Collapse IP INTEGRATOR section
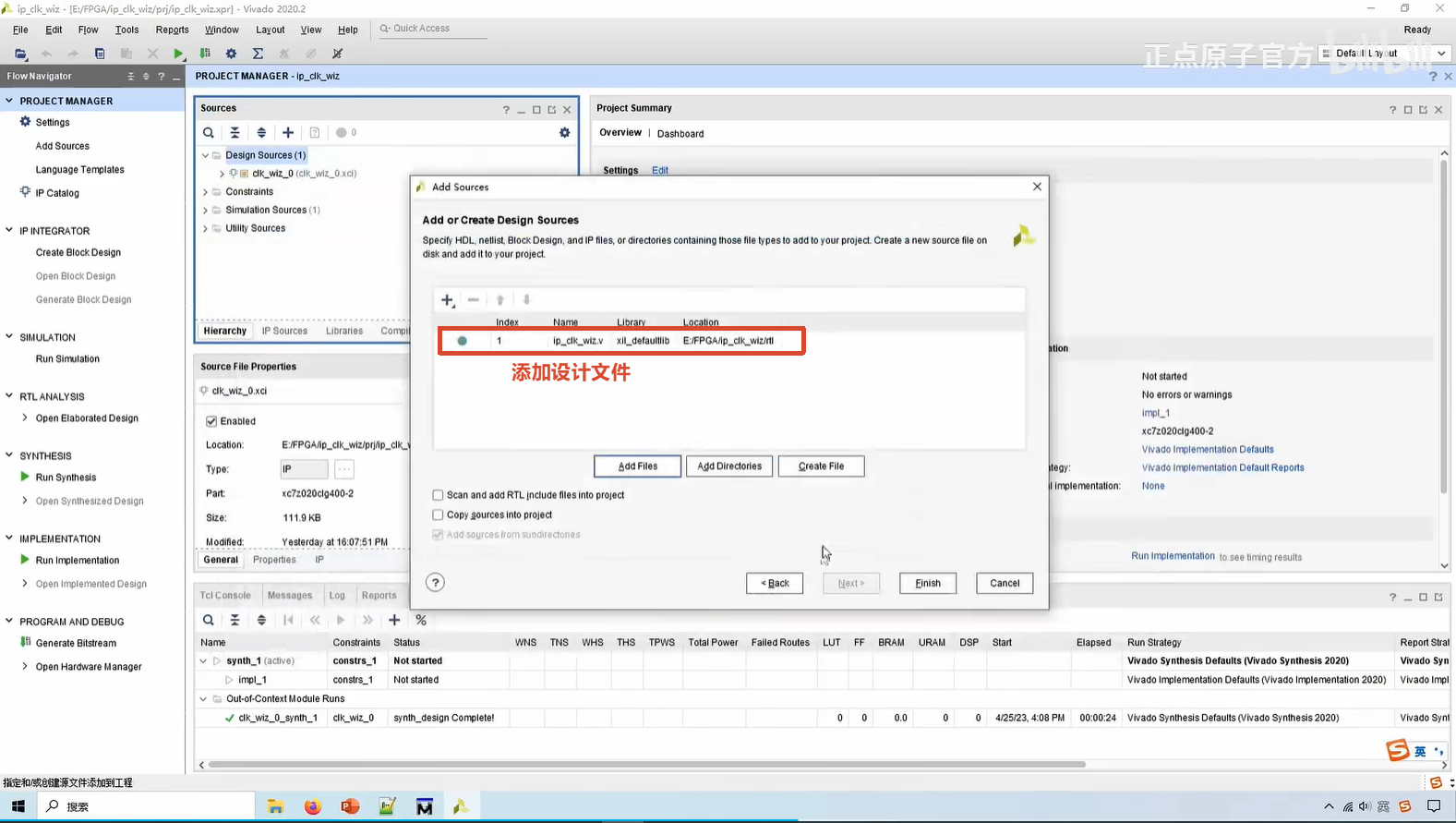1456x823 pixels. [9, 230]
